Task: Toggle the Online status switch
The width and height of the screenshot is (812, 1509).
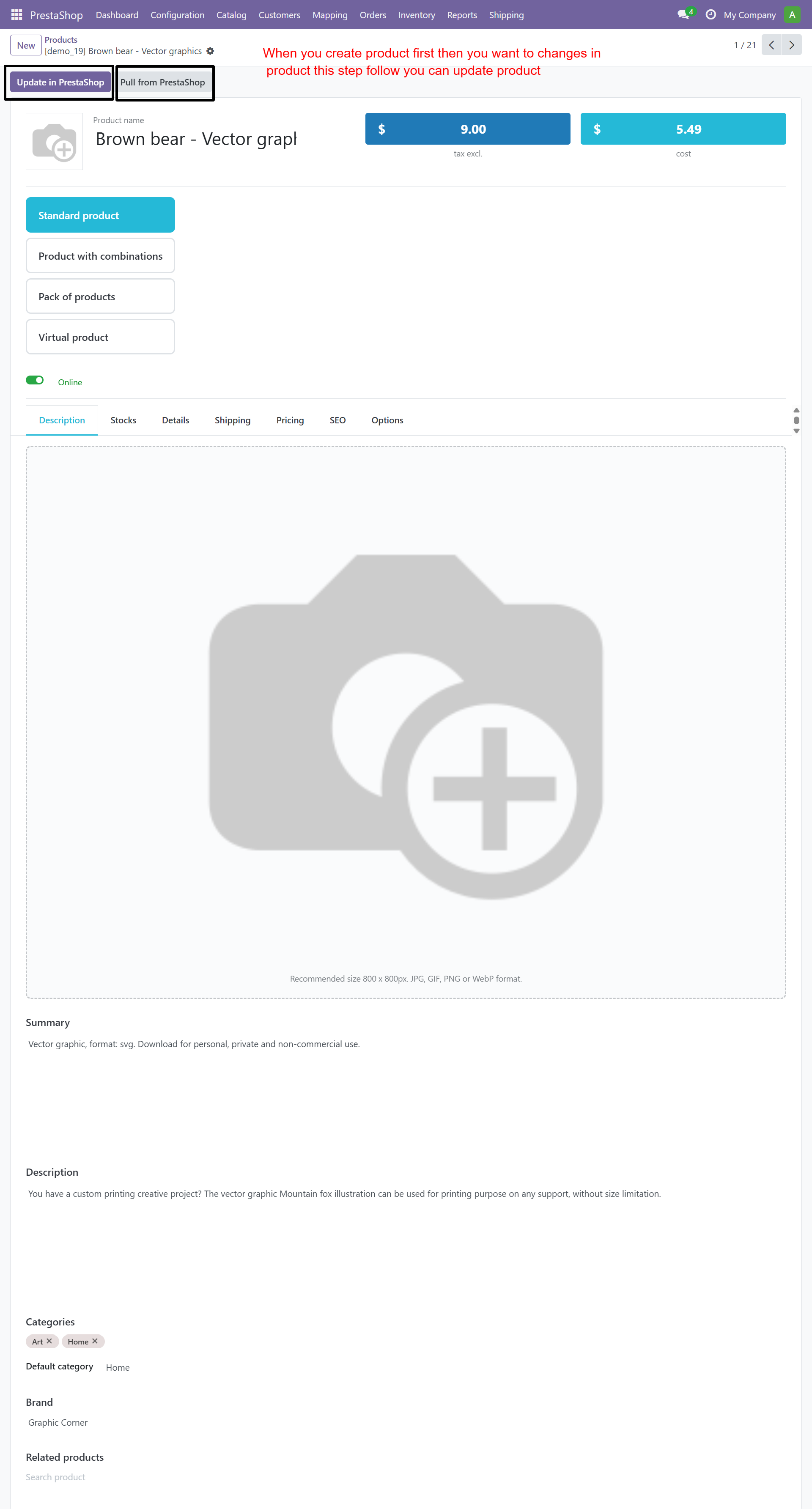Action: (x=35, y=380)
